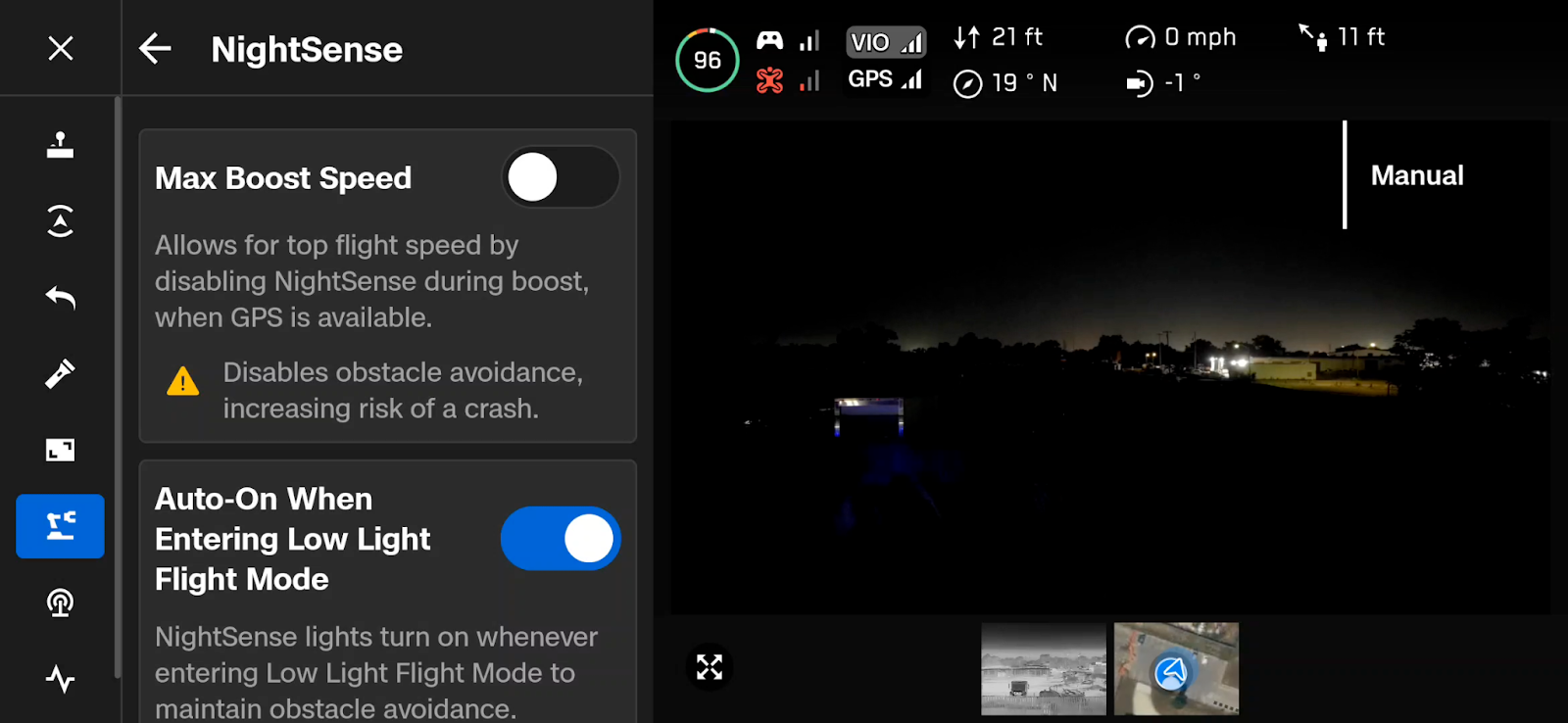Open the return-to-home settings icon
Screen dimensions: 1568x723
60,297
